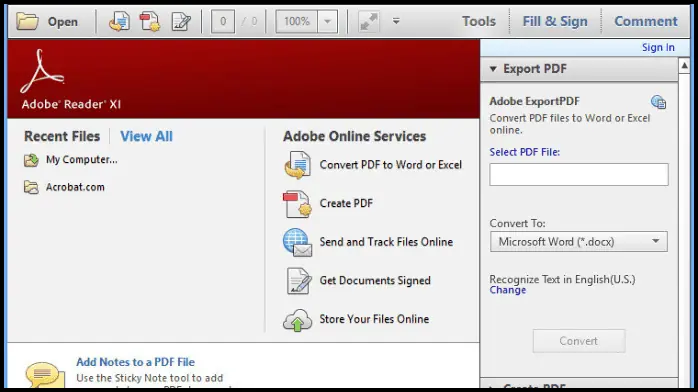Click the 100% zoom value field
This screenshot has height=392, width=698.
pyautogui.click(x=296, y=21)
